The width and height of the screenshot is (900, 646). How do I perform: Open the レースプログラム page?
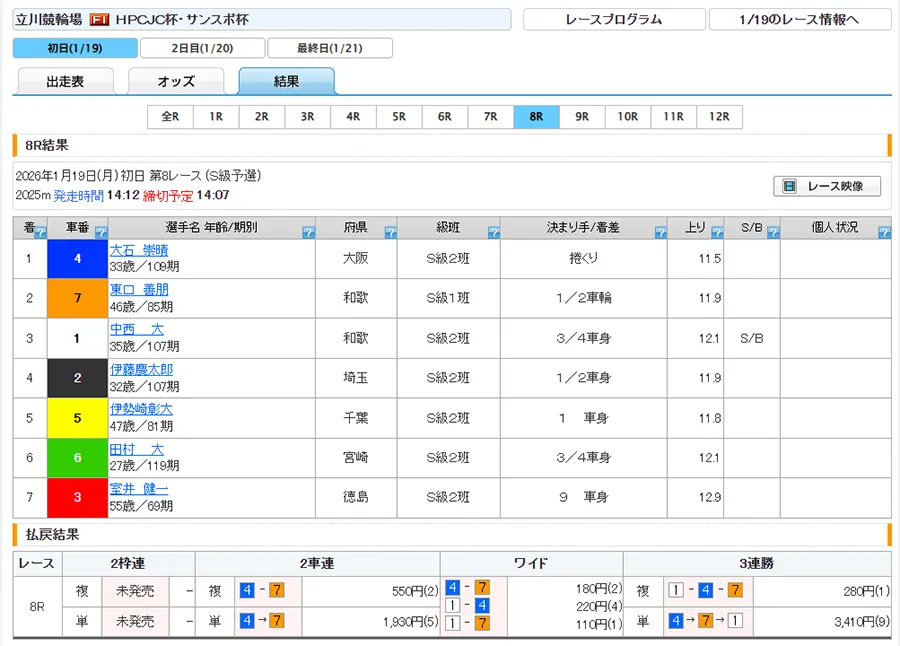pyautogui.click(x=613, y=20)
